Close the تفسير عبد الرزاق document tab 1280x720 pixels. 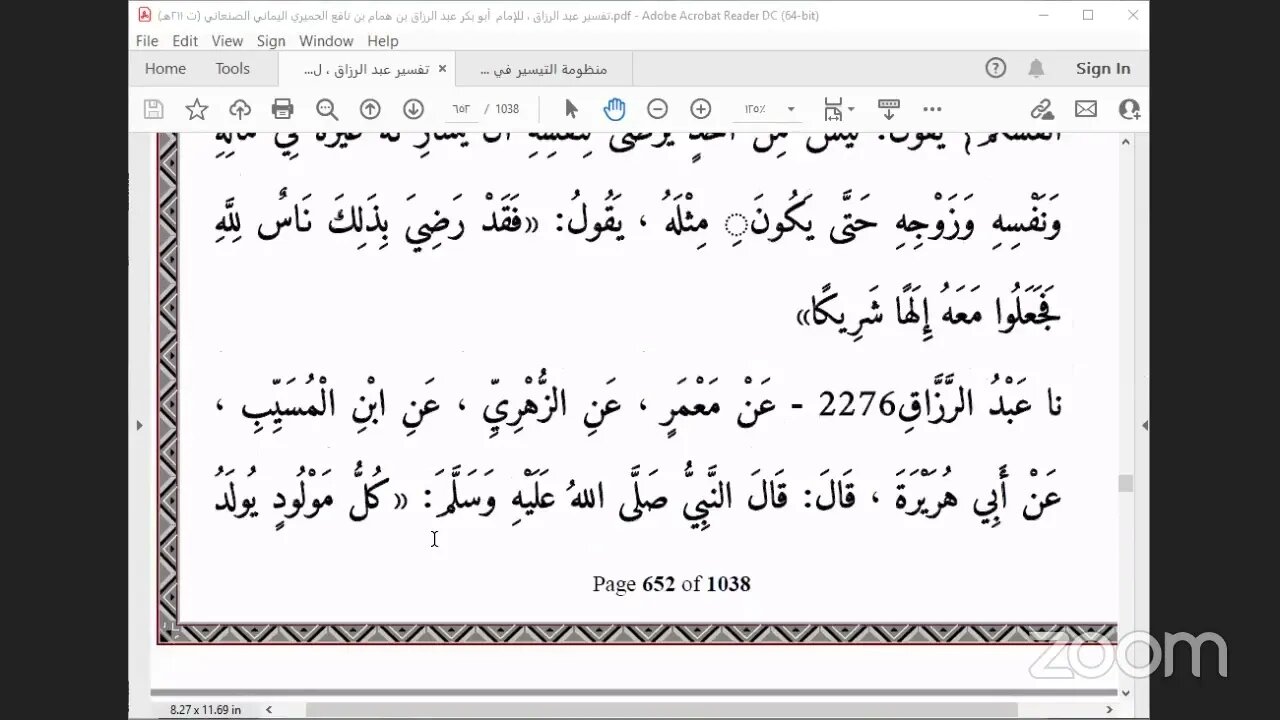(442, 69)
